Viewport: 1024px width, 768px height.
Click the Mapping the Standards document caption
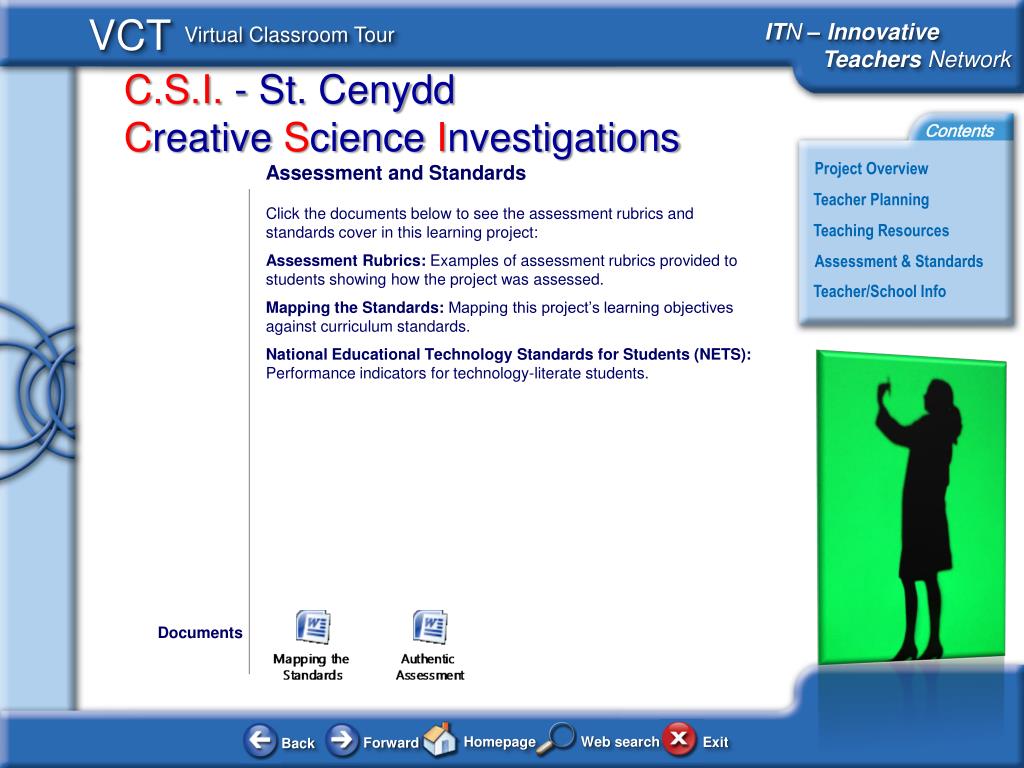(312, 667)
